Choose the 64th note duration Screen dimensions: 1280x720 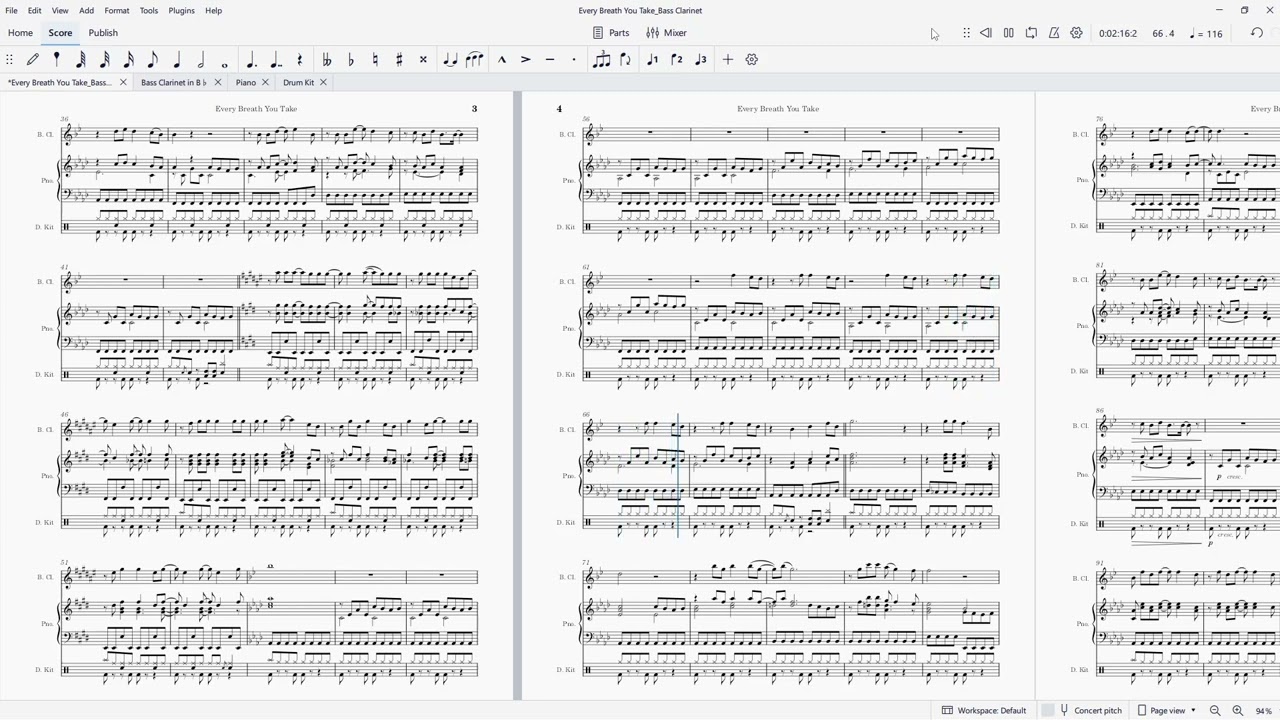(81, 60)
